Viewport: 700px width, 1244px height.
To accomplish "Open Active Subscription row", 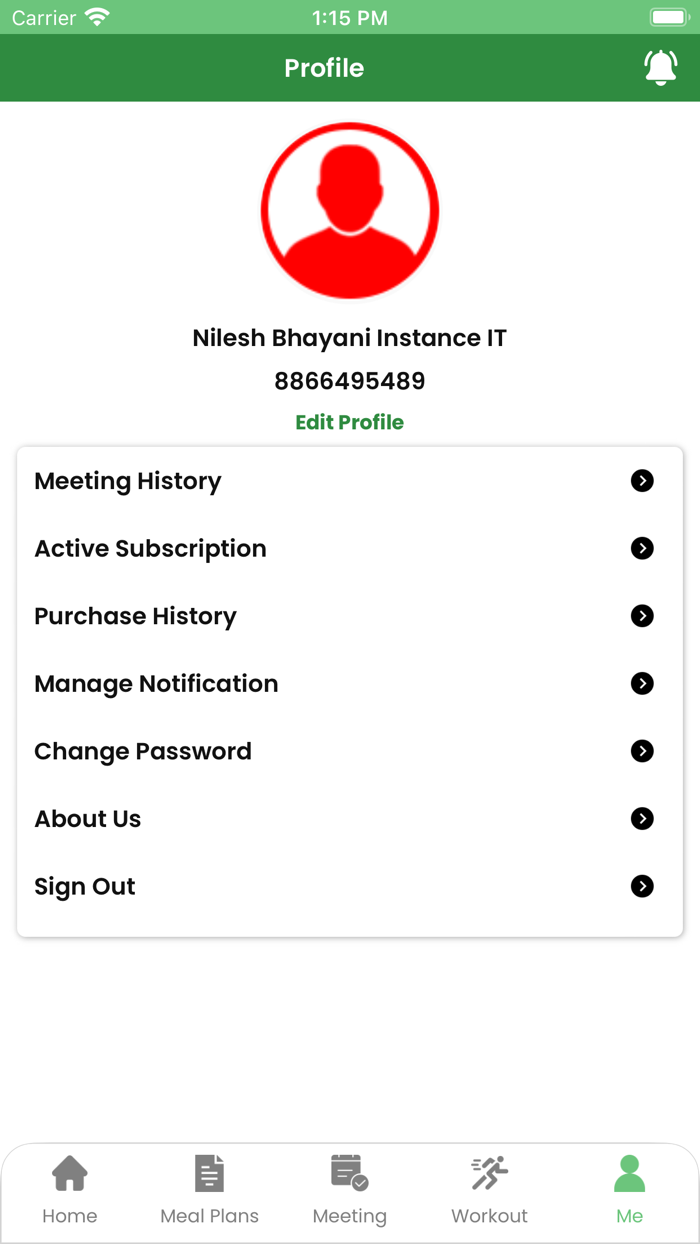I will (150, 549).
